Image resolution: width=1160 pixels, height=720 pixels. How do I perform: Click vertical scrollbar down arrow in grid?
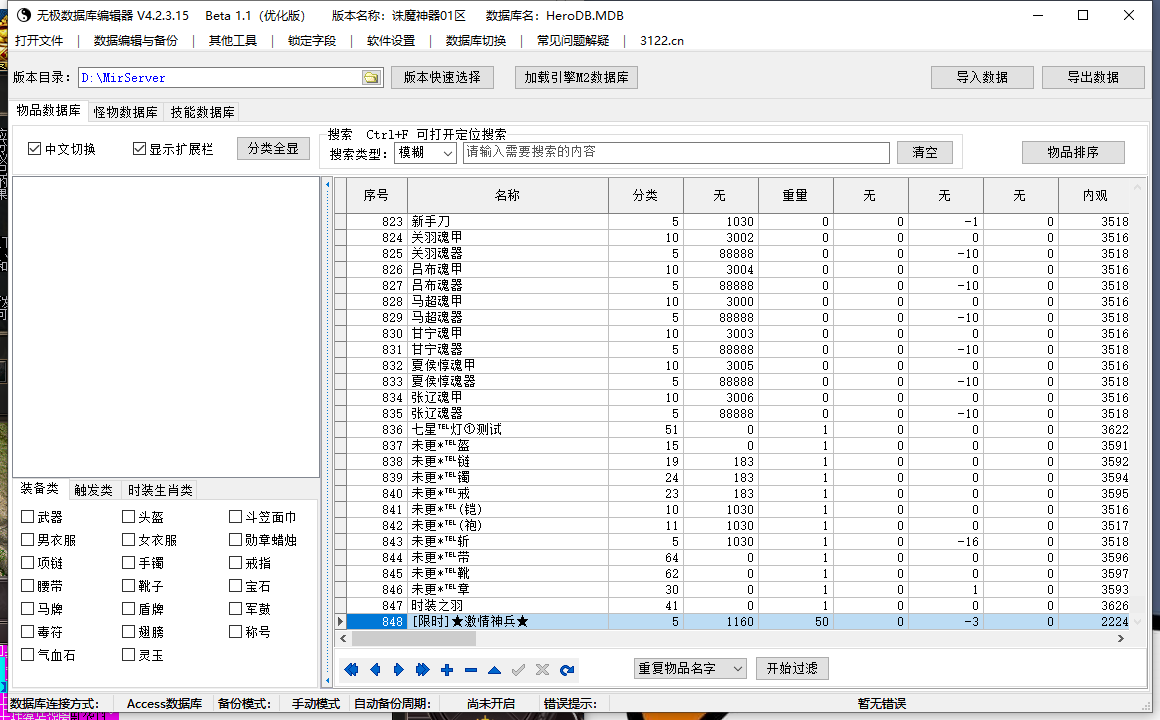coord(1138,622)
